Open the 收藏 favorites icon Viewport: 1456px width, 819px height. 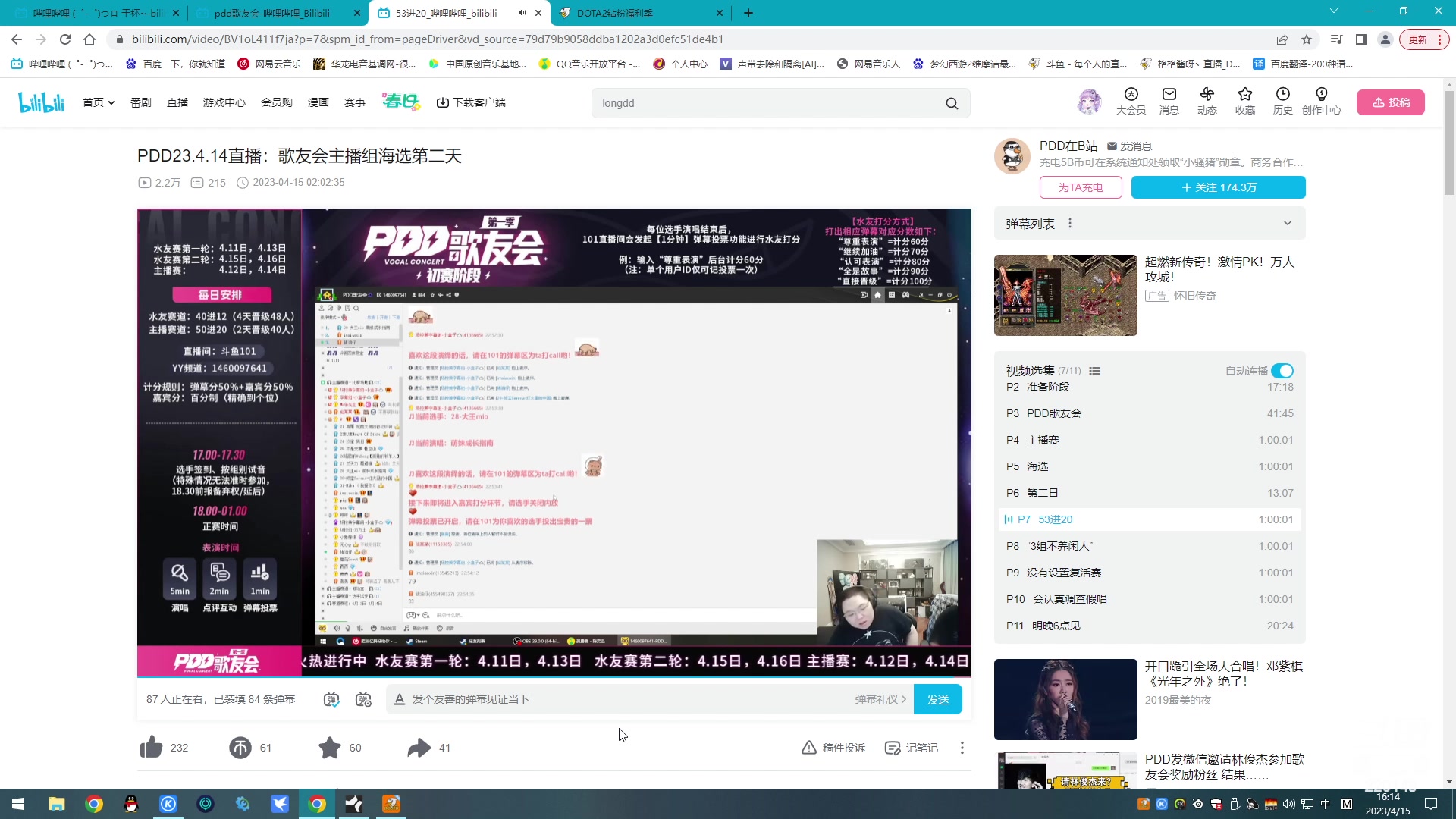pyautogui.click(x=1244, y=101)
